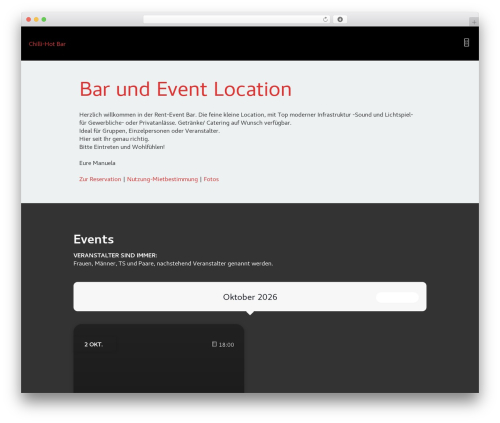Minimize the browser window with yellow button
Screen dimensions: 500x423
coord(36,19)
